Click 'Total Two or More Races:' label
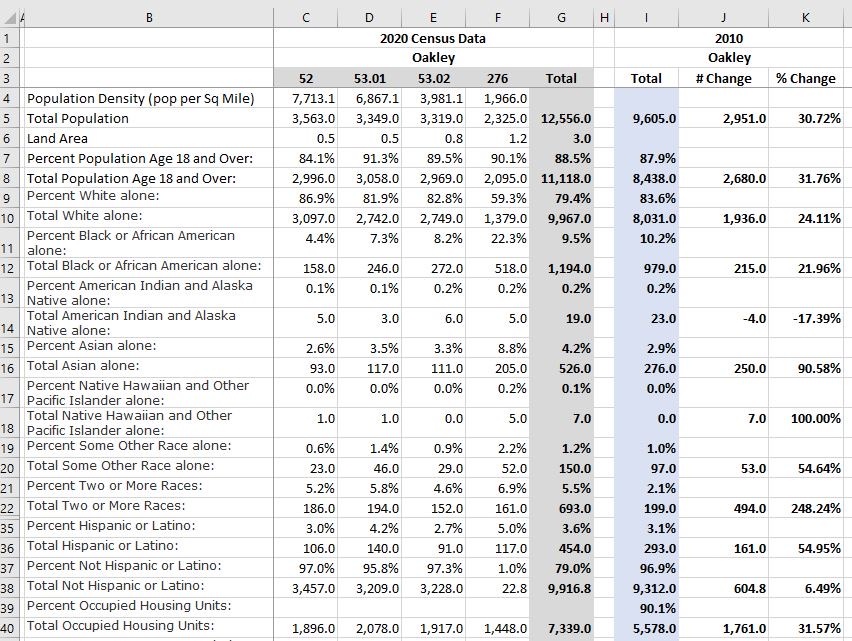 (x=106, y=506)
